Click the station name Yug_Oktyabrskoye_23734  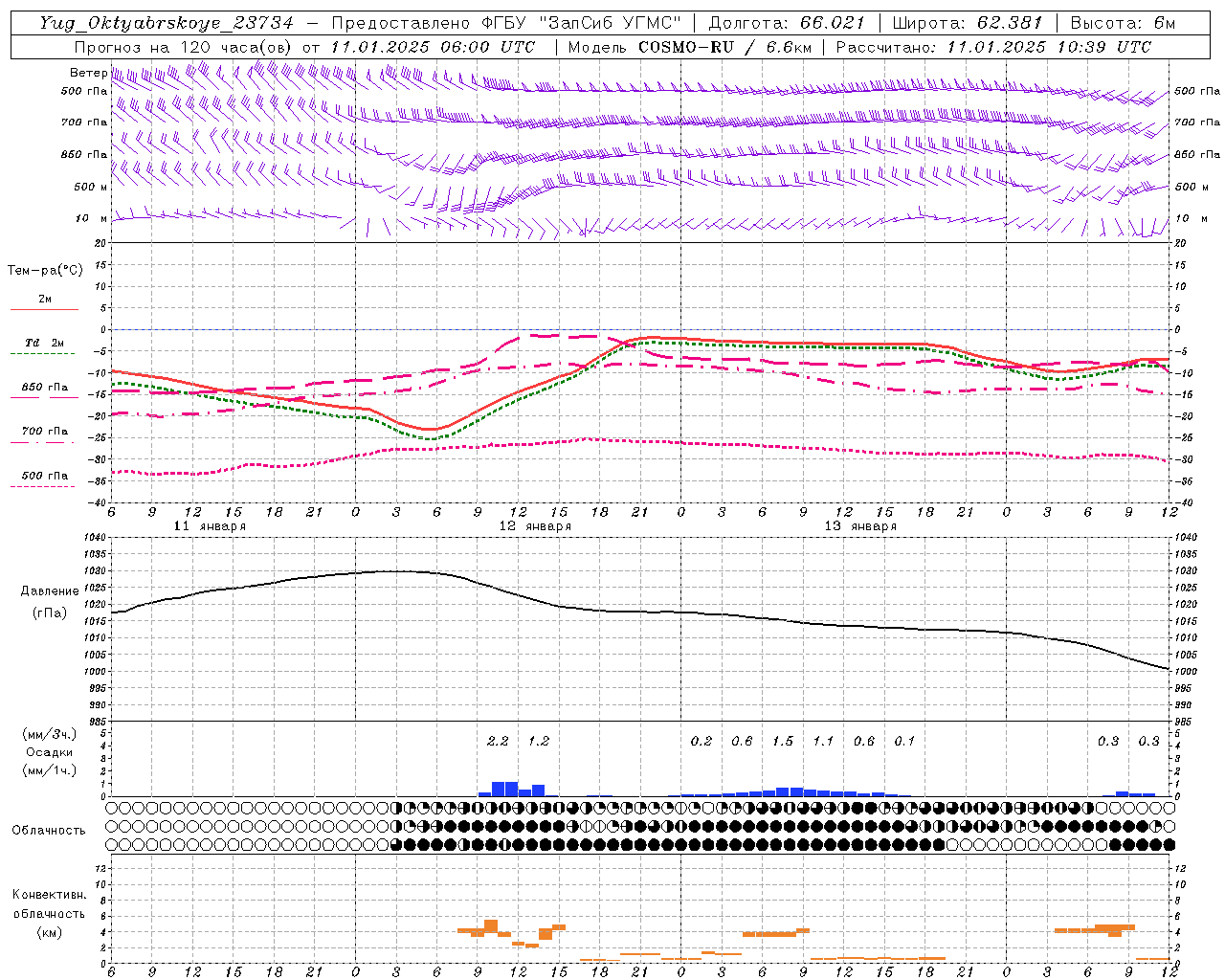click(167, 23)
